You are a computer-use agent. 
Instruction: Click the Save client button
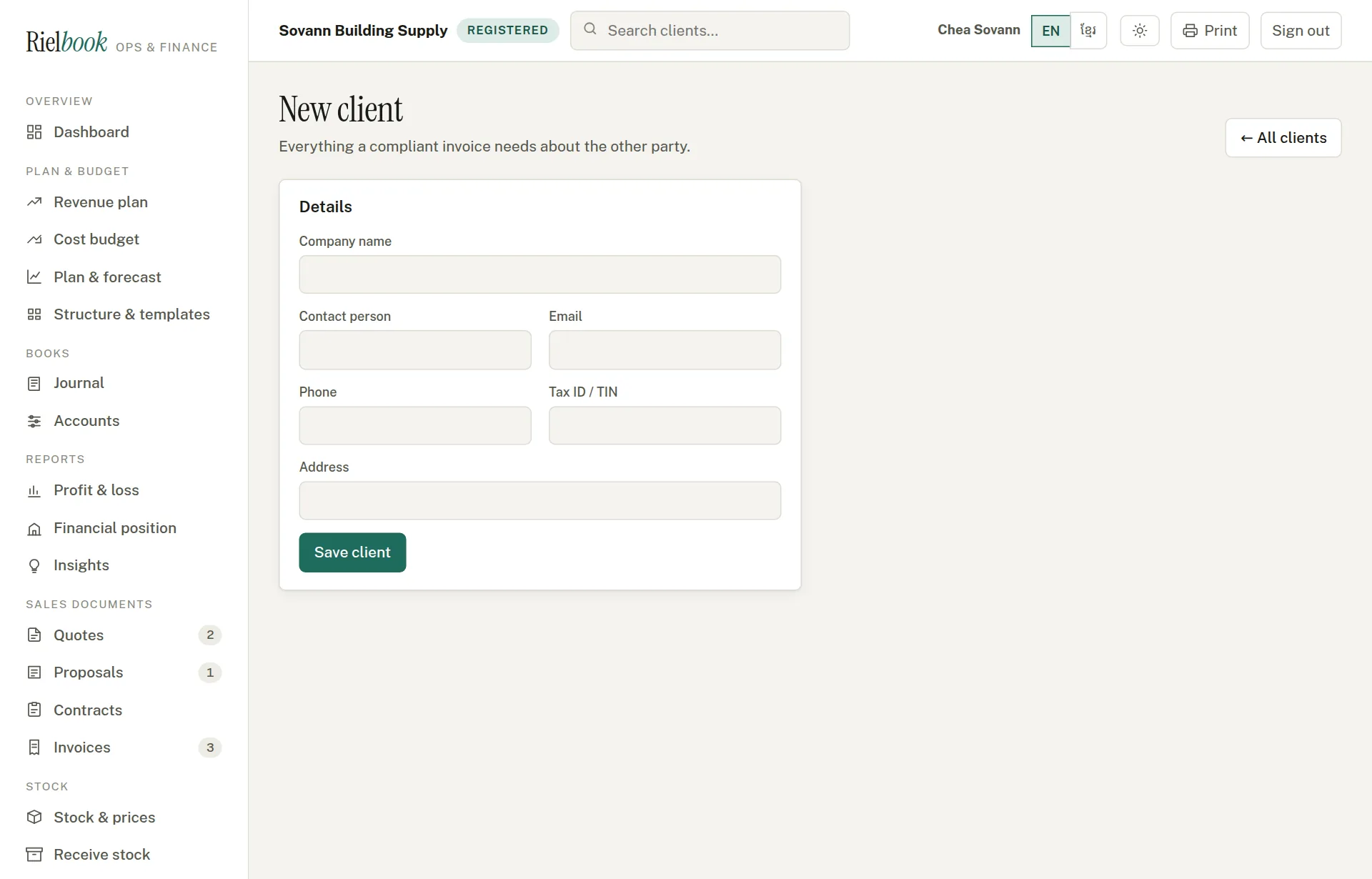(x=352, y=552)
